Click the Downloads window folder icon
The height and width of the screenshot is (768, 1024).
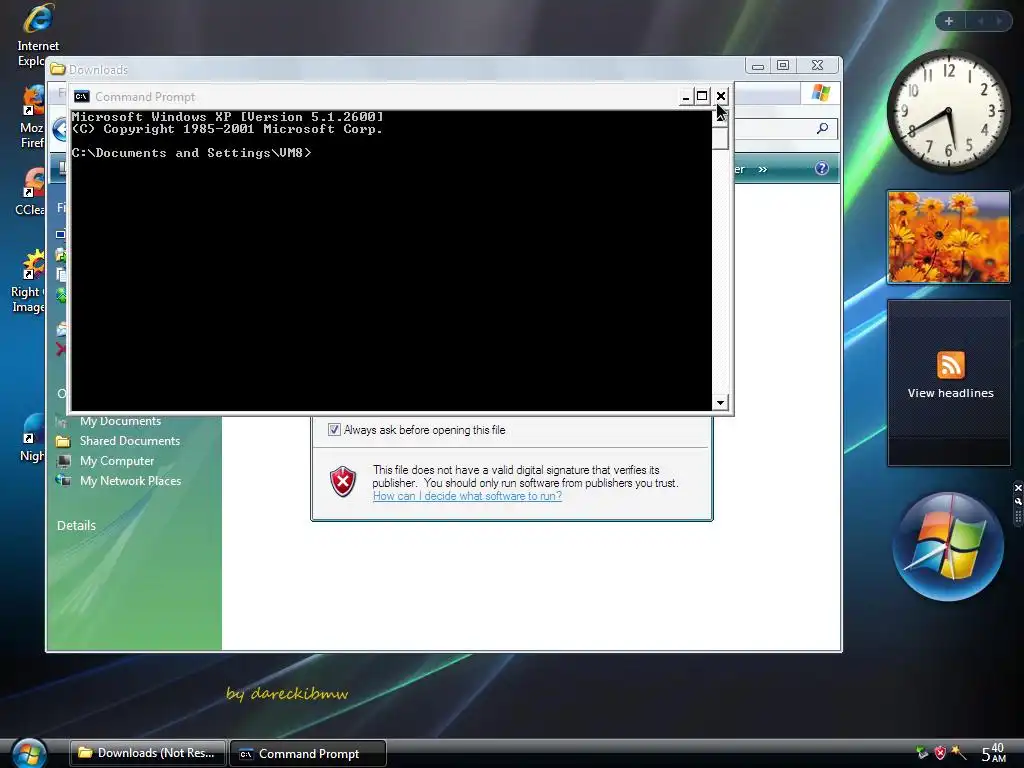coord(58,69)
